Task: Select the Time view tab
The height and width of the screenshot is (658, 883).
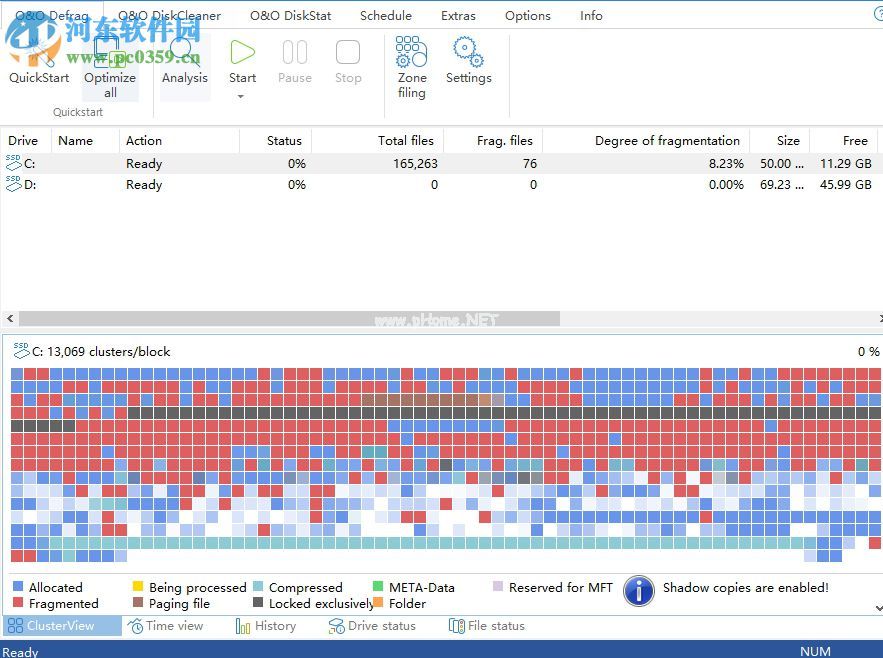Action: 170,625
